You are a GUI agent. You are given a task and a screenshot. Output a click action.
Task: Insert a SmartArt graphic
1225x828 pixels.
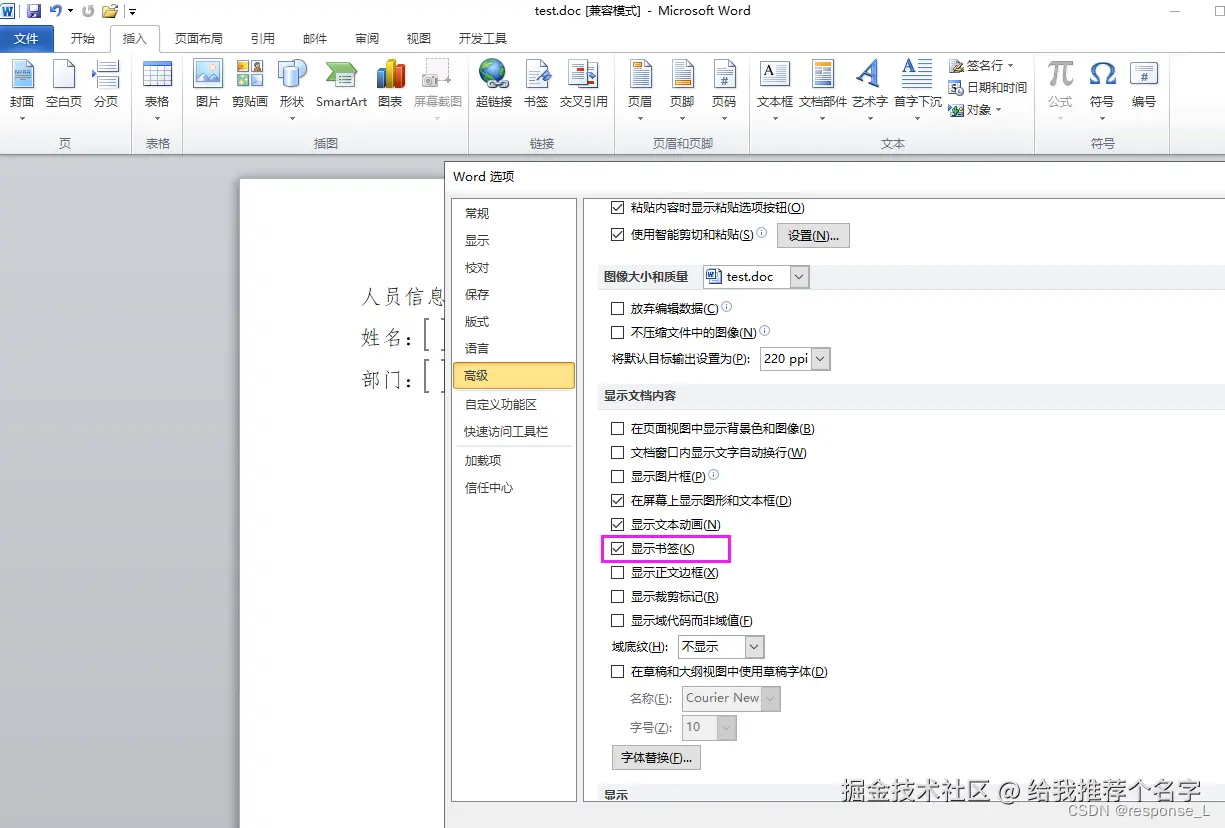(x=341, y=86)
